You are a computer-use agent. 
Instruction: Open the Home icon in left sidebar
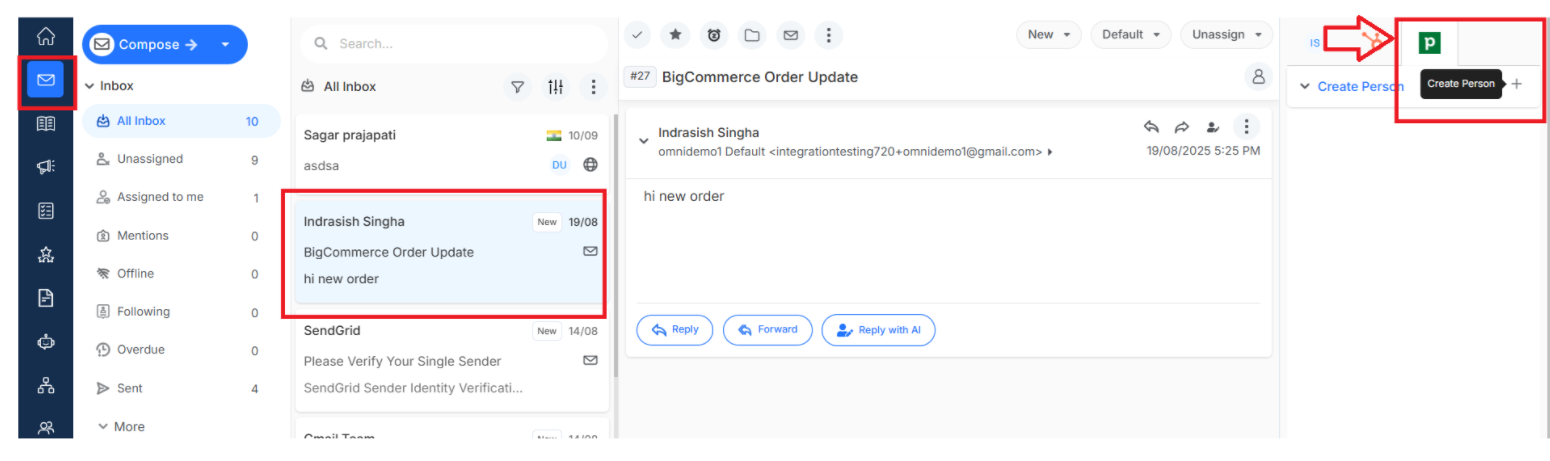point(45,37)
